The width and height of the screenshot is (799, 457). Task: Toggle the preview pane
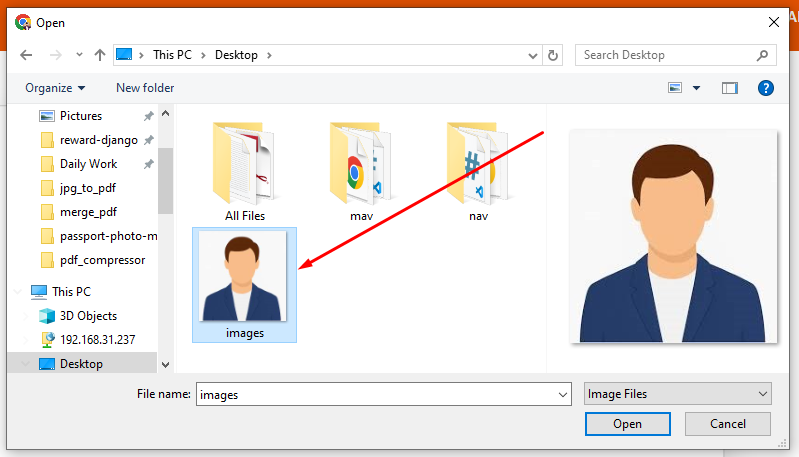[x=730, y=88]
